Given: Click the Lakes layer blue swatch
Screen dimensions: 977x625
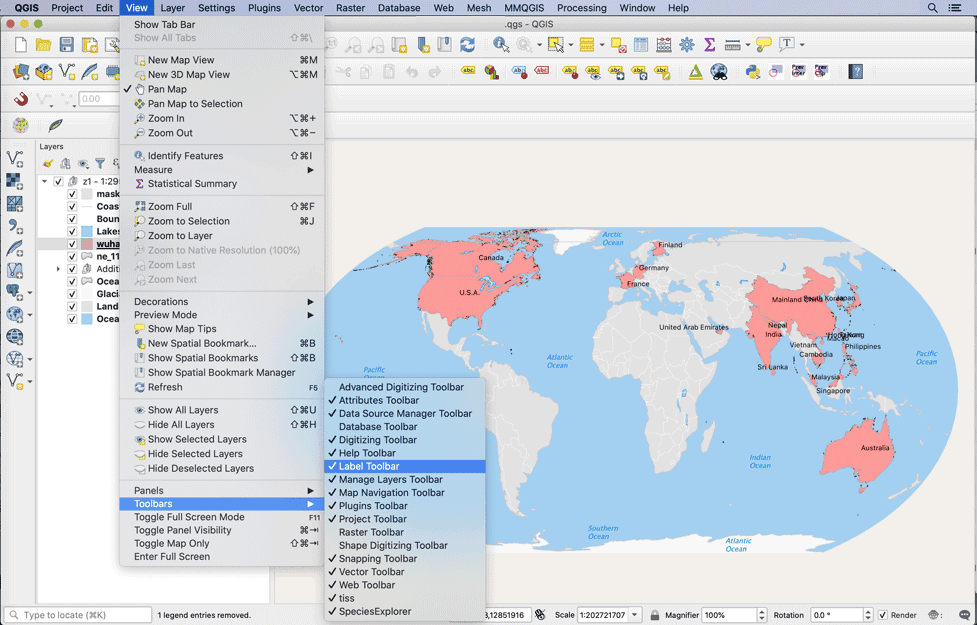Looking at the screenshot, I should [x=87, y=231].
